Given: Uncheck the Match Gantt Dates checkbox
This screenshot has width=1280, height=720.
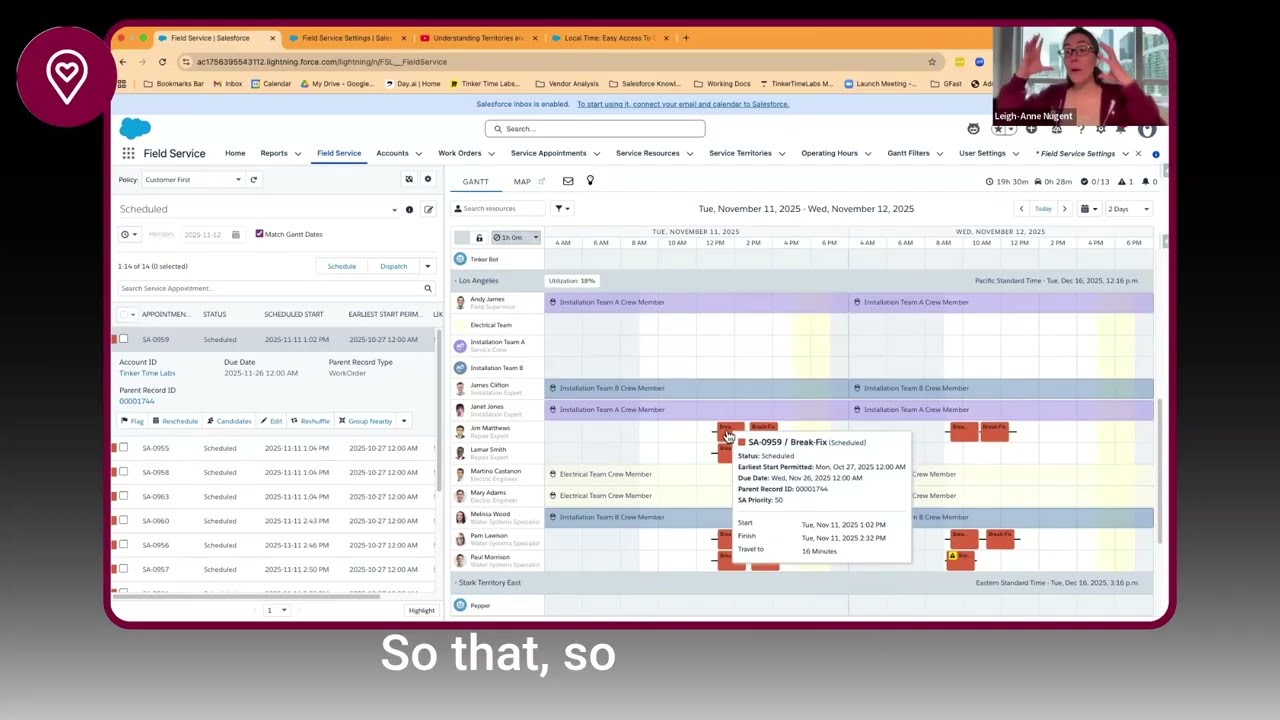Looking at the screenshot, I should coord(259,233).
